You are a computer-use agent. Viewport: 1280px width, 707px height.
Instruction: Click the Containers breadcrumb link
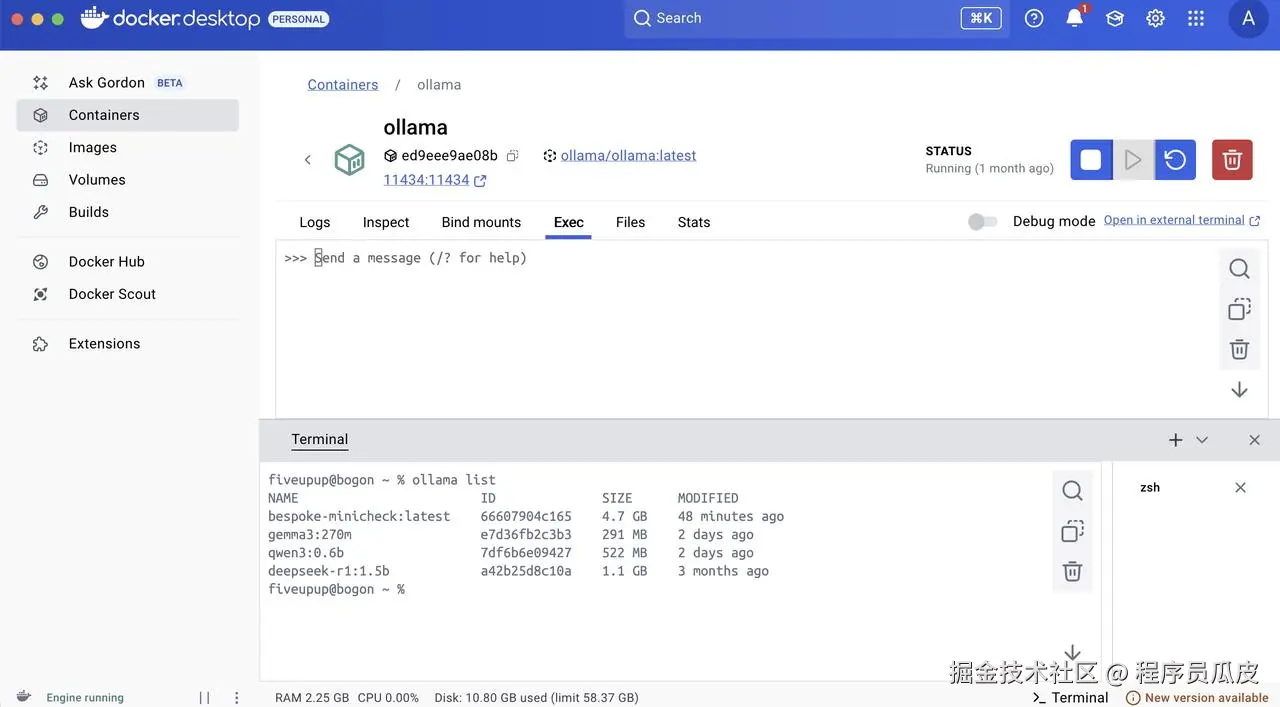coord(343,85)
